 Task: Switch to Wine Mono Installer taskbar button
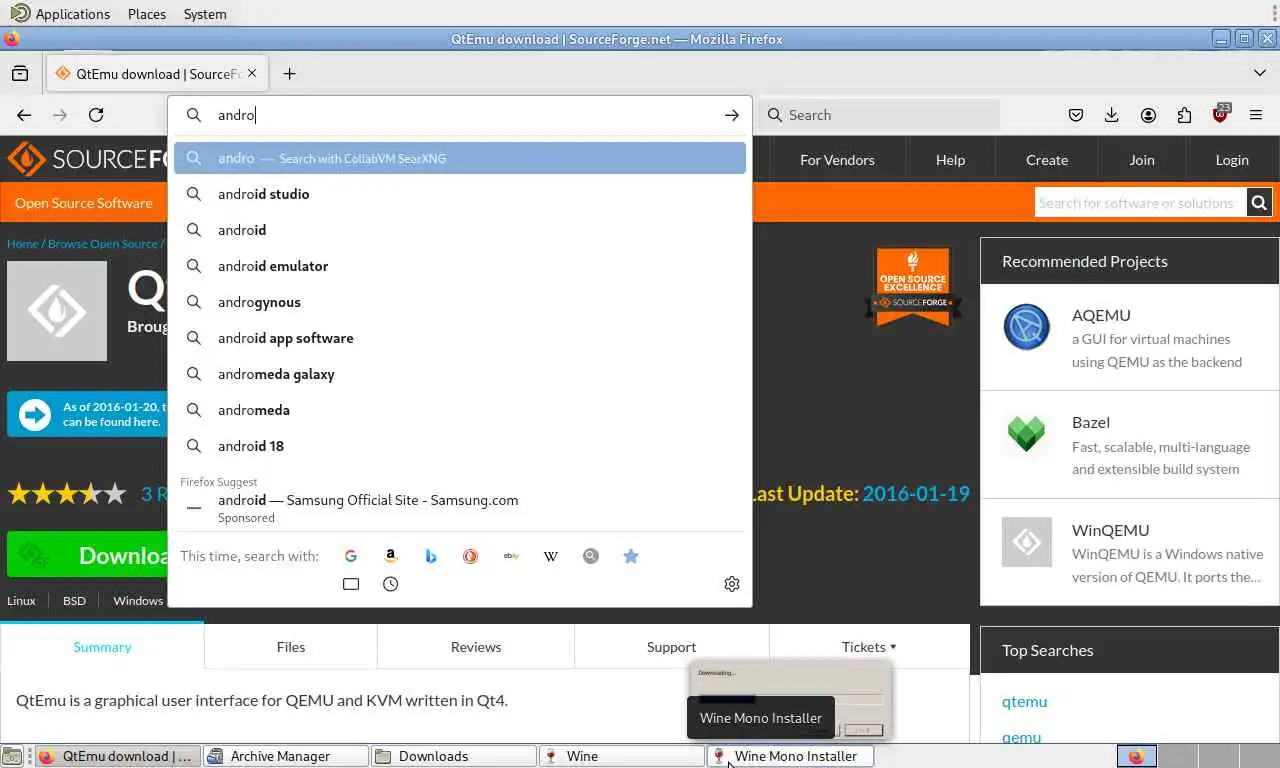pyautogui.click(x=791, y=756)
